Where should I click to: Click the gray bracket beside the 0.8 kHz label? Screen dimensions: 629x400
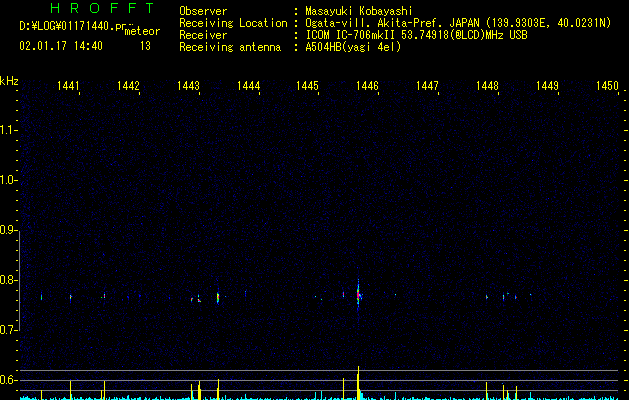19,280
